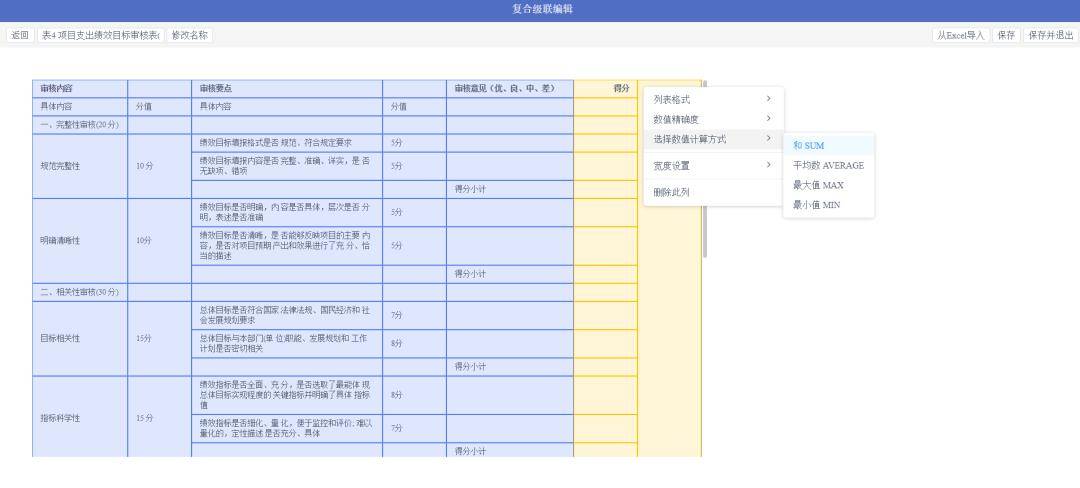Select 平均数 AVERAGE calculation method
This screenshot has width=1080, height=488.
(x=829, y=165)
